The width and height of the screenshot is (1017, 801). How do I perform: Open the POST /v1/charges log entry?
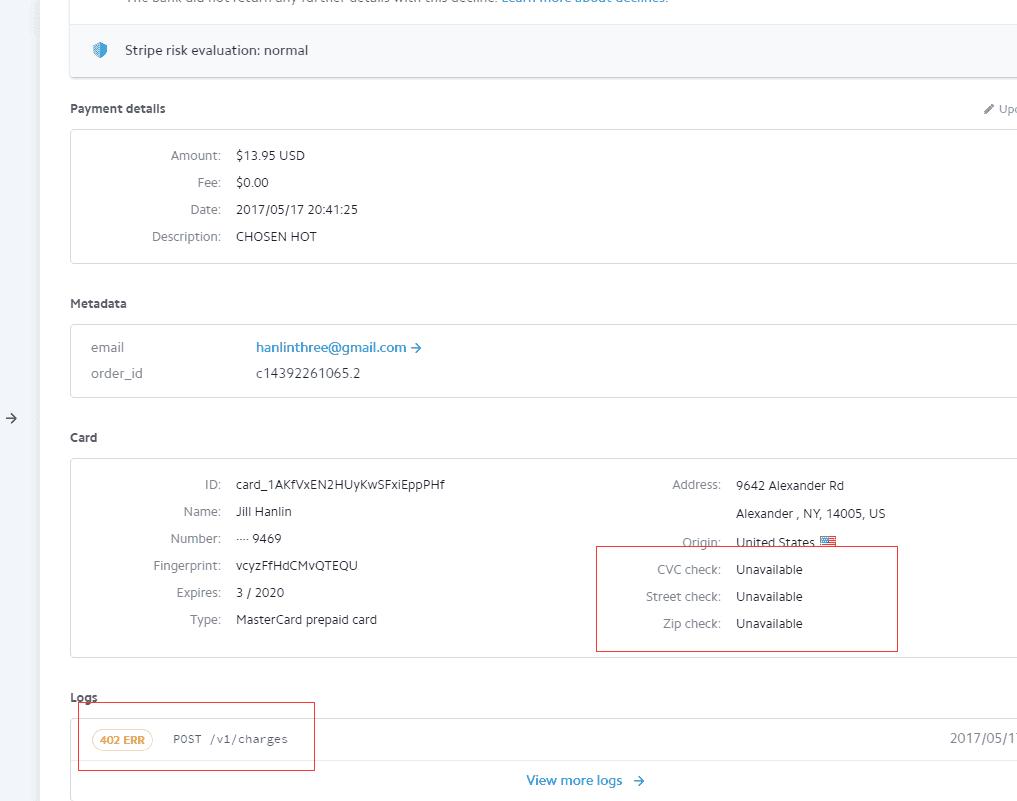[x=230, y=740]
